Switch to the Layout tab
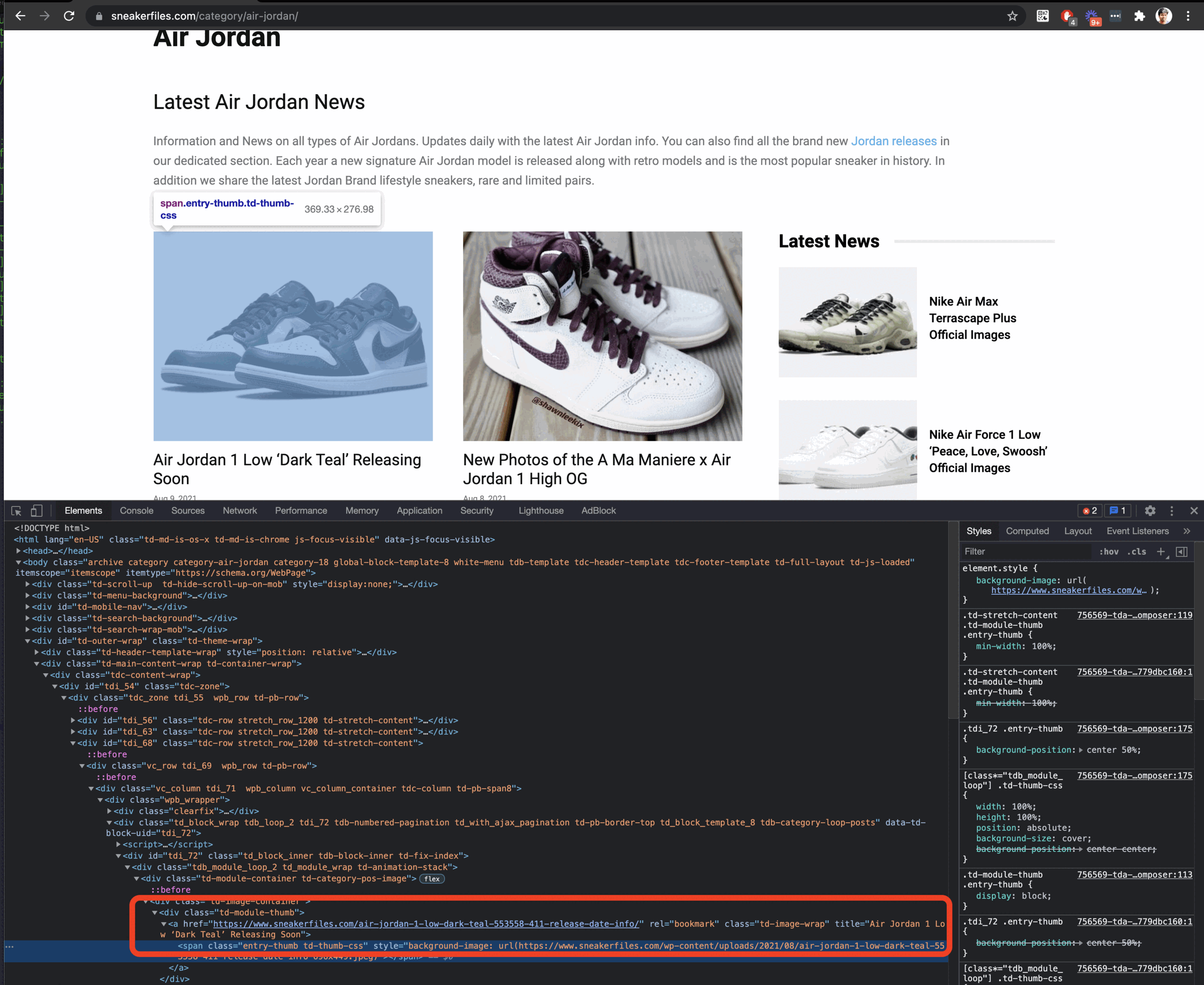Screen dimensions: 1204x985 1078,531
